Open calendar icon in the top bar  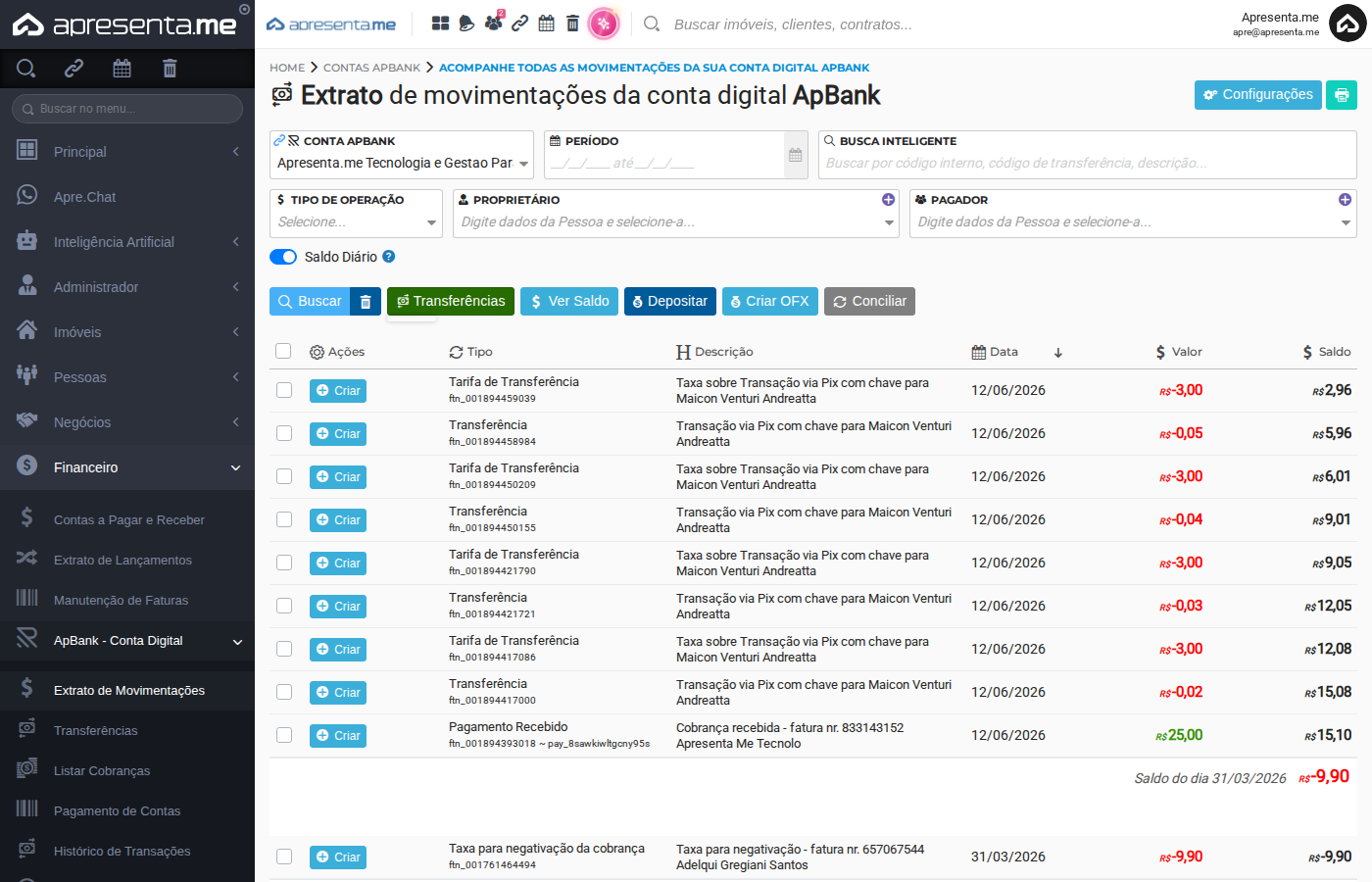[547, 24]
